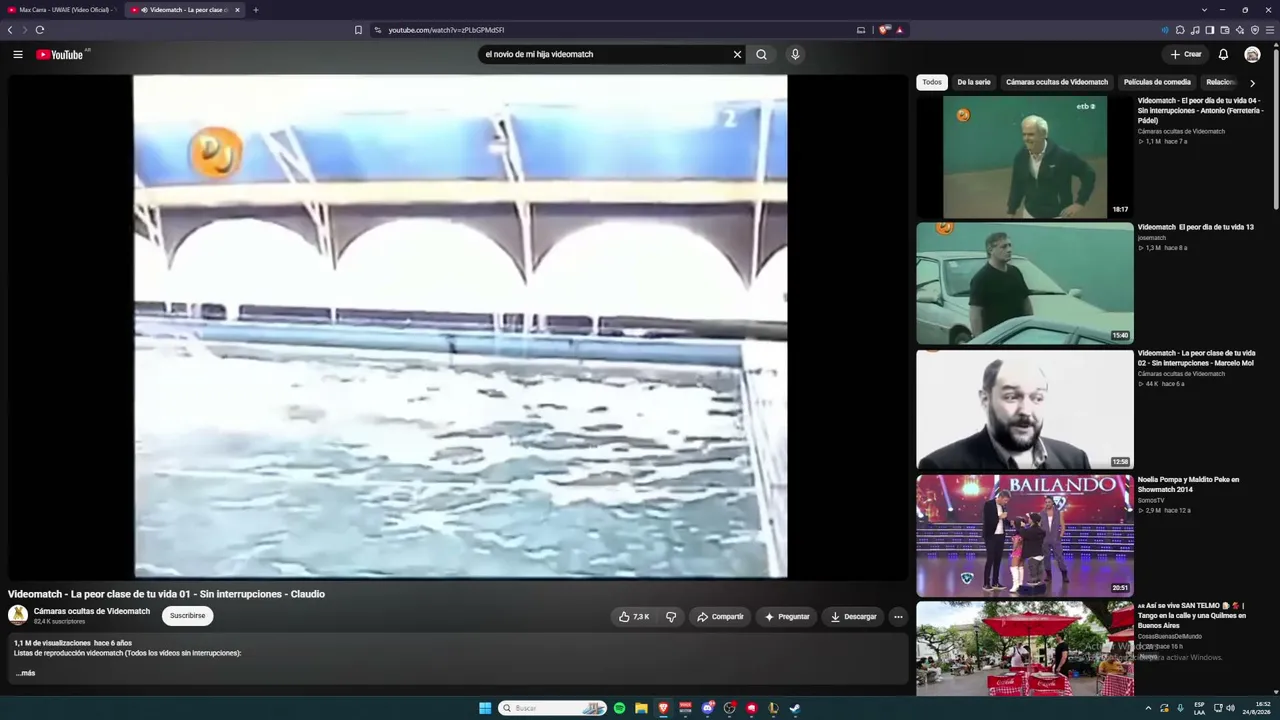This screenshot has height=720, width=1280.
Task: Open the channel avatar of Cámaras ocultas de Videomatch
Action: coord(18,615)
